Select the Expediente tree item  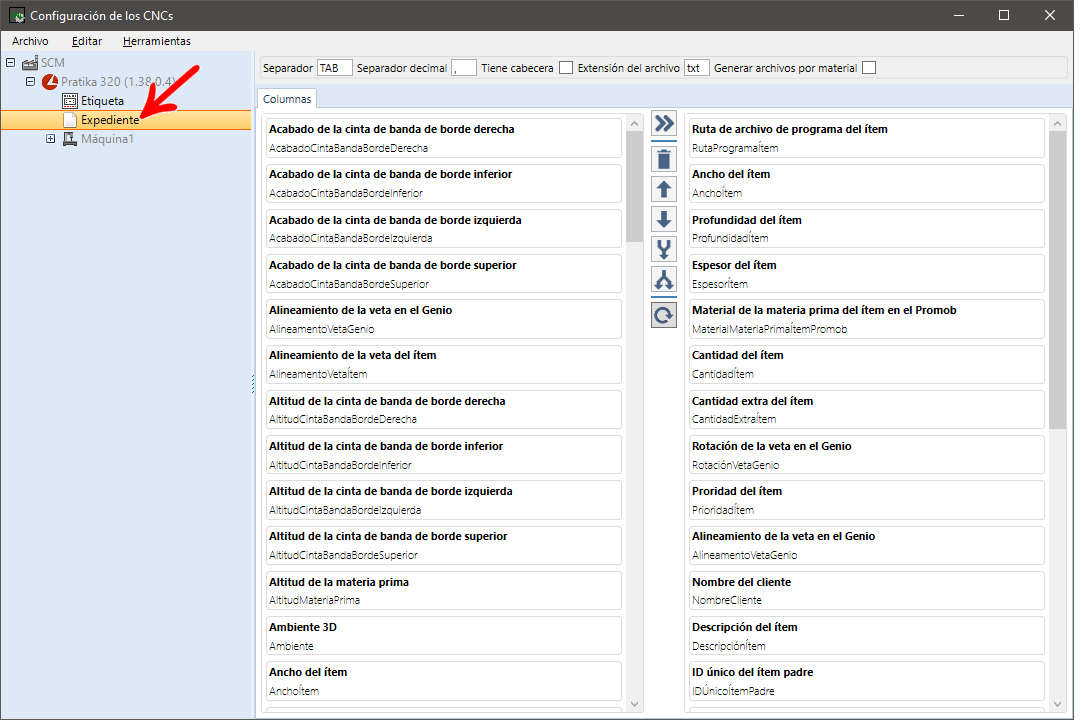tap(109, 120)
